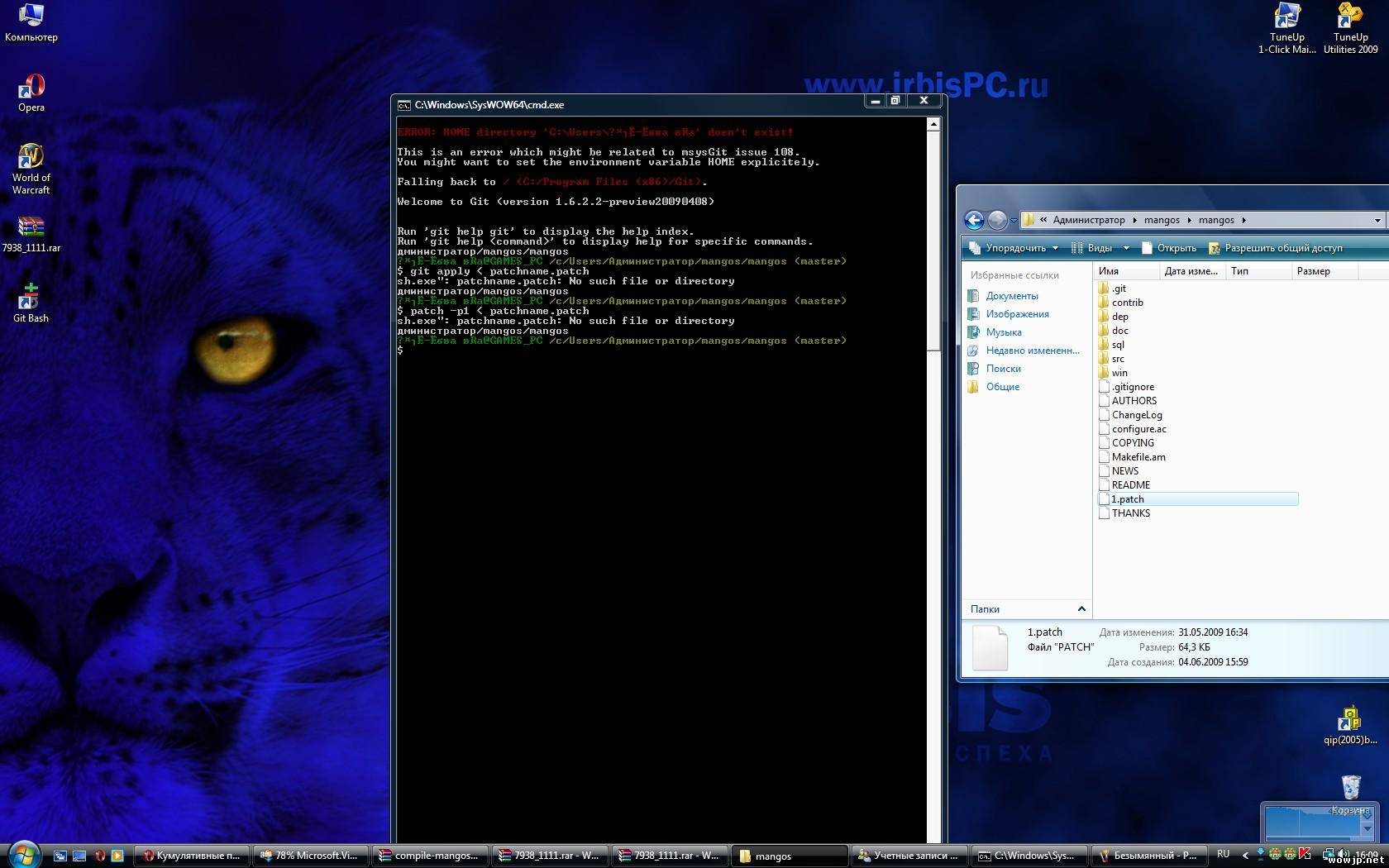Open the Компьютер desktop icon
Screen dimensions: 1389x868
pyautogui.click(x=31, y=22)
